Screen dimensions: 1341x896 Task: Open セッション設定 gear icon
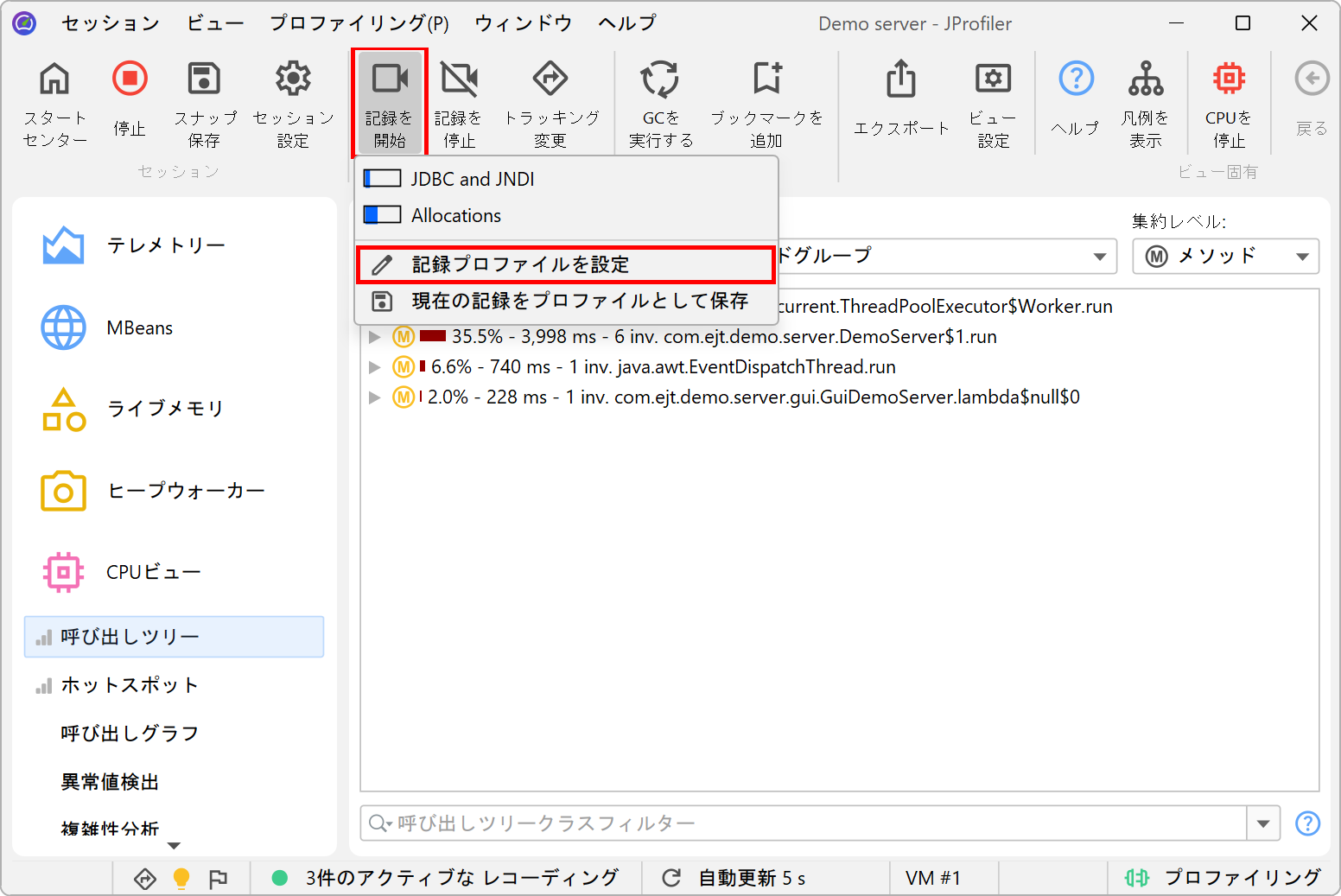pyautogui.click(x=293, y=79)
